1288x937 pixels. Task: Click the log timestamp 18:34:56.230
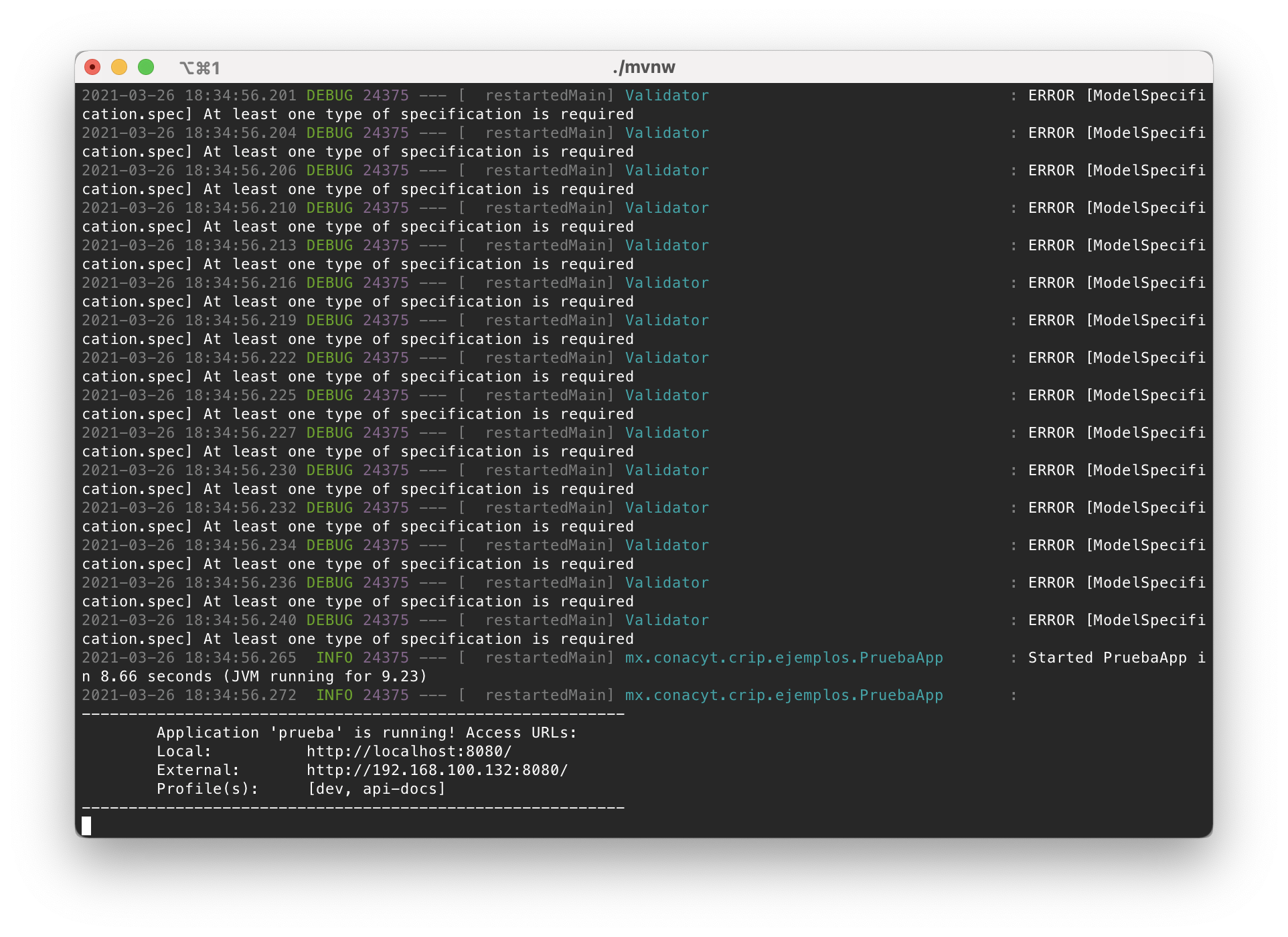[240, 471]
